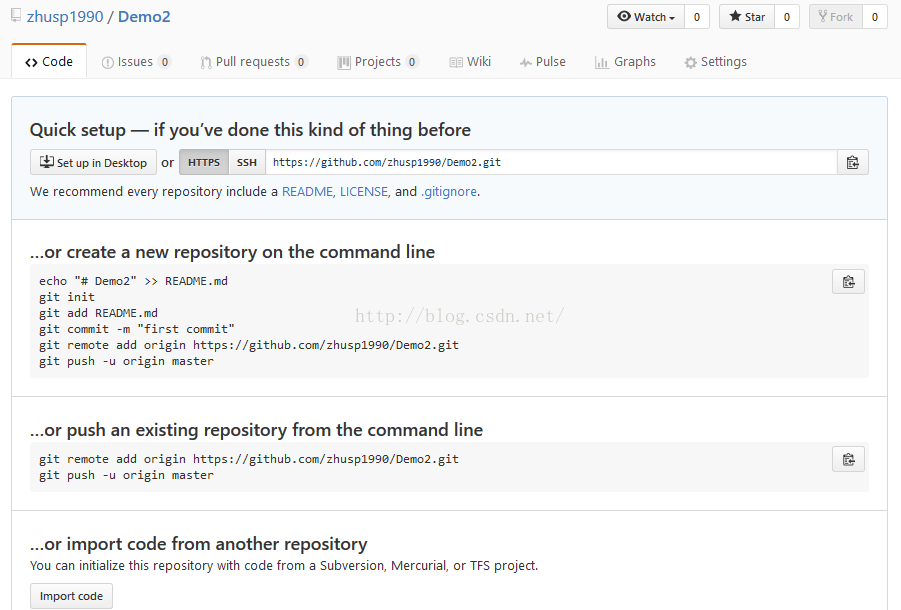Open the Settings gear tab
This screenshot has width=901, height=610.
[715, 61]
